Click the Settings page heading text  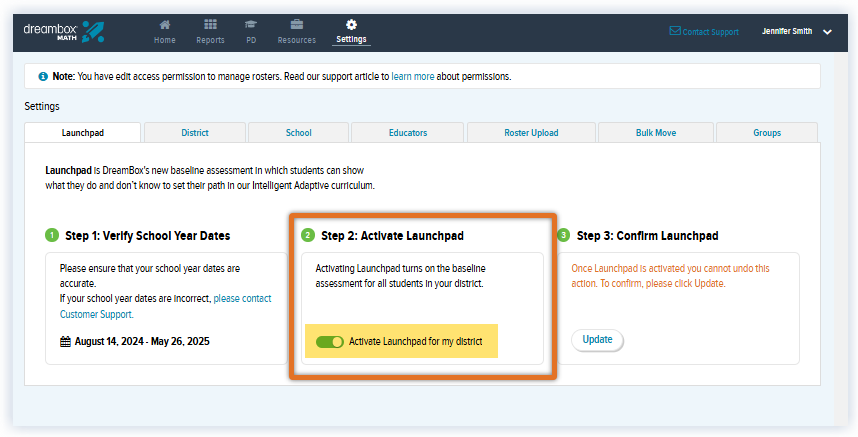[x=42, y=106]
